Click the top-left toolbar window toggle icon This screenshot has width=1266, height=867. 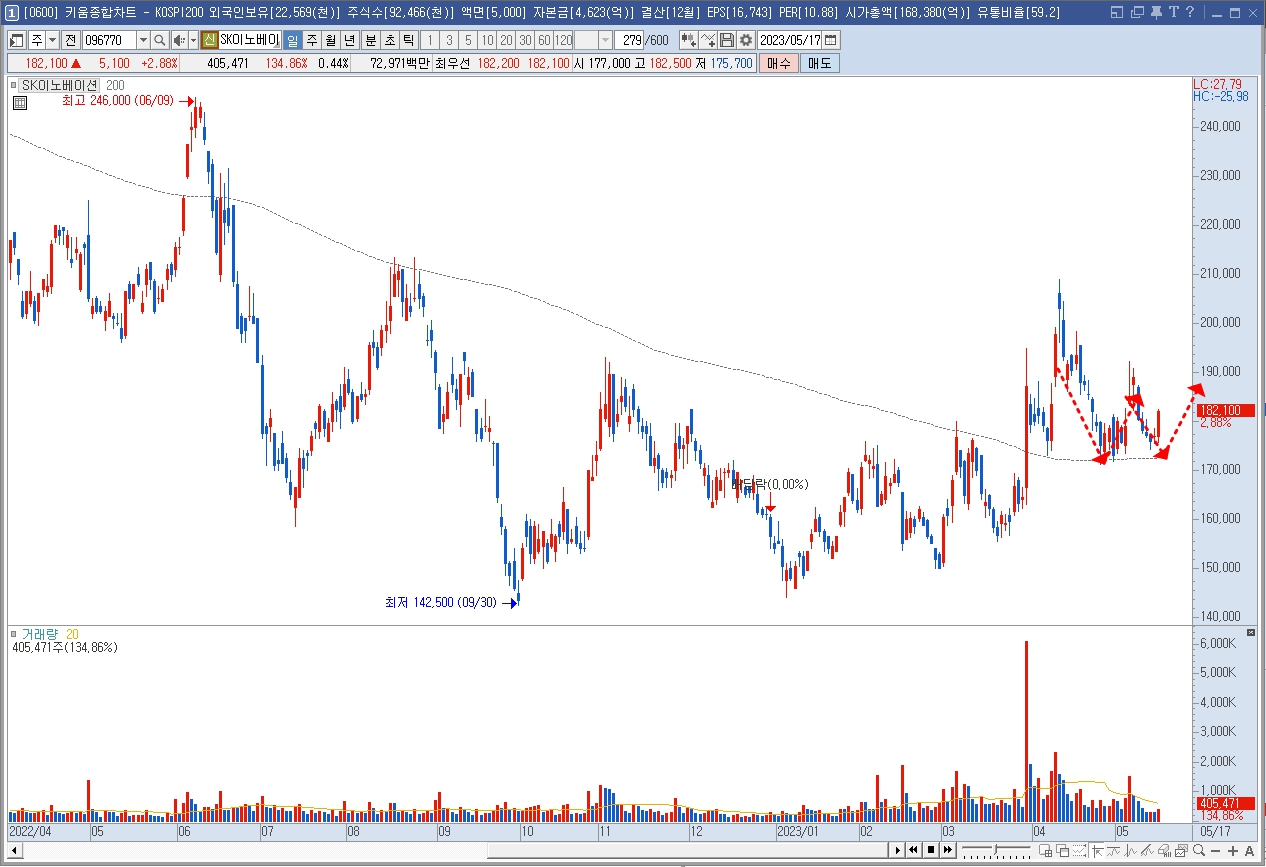pyautogui.click(x=16, y=40)
